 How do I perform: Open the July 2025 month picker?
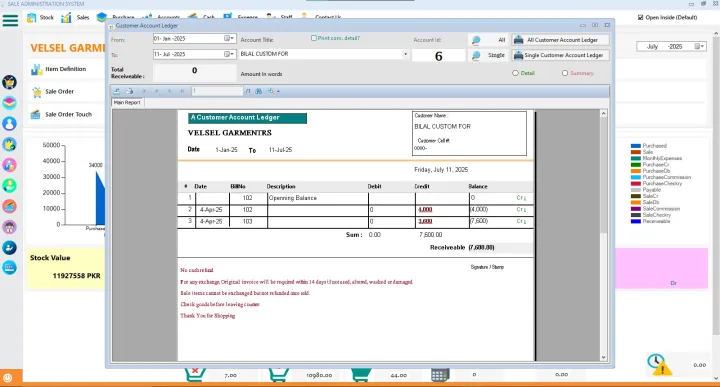point(699,46)
